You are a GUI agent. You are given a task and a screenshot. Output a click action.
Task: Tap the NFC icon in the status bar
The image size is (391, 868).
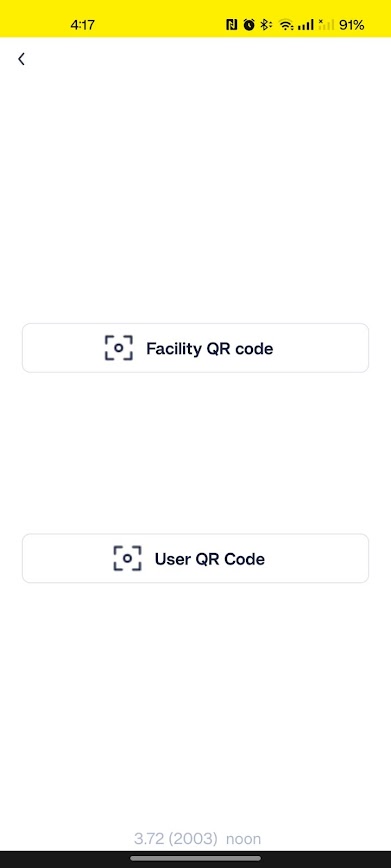[231, 24]
